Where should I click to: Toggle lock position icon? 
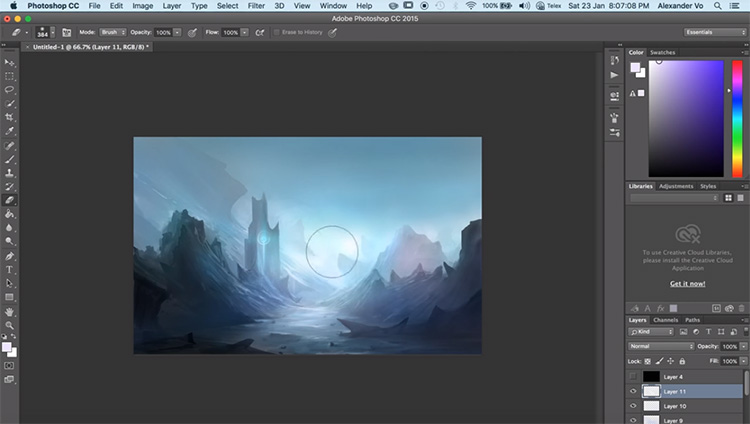tap(671, 361)
